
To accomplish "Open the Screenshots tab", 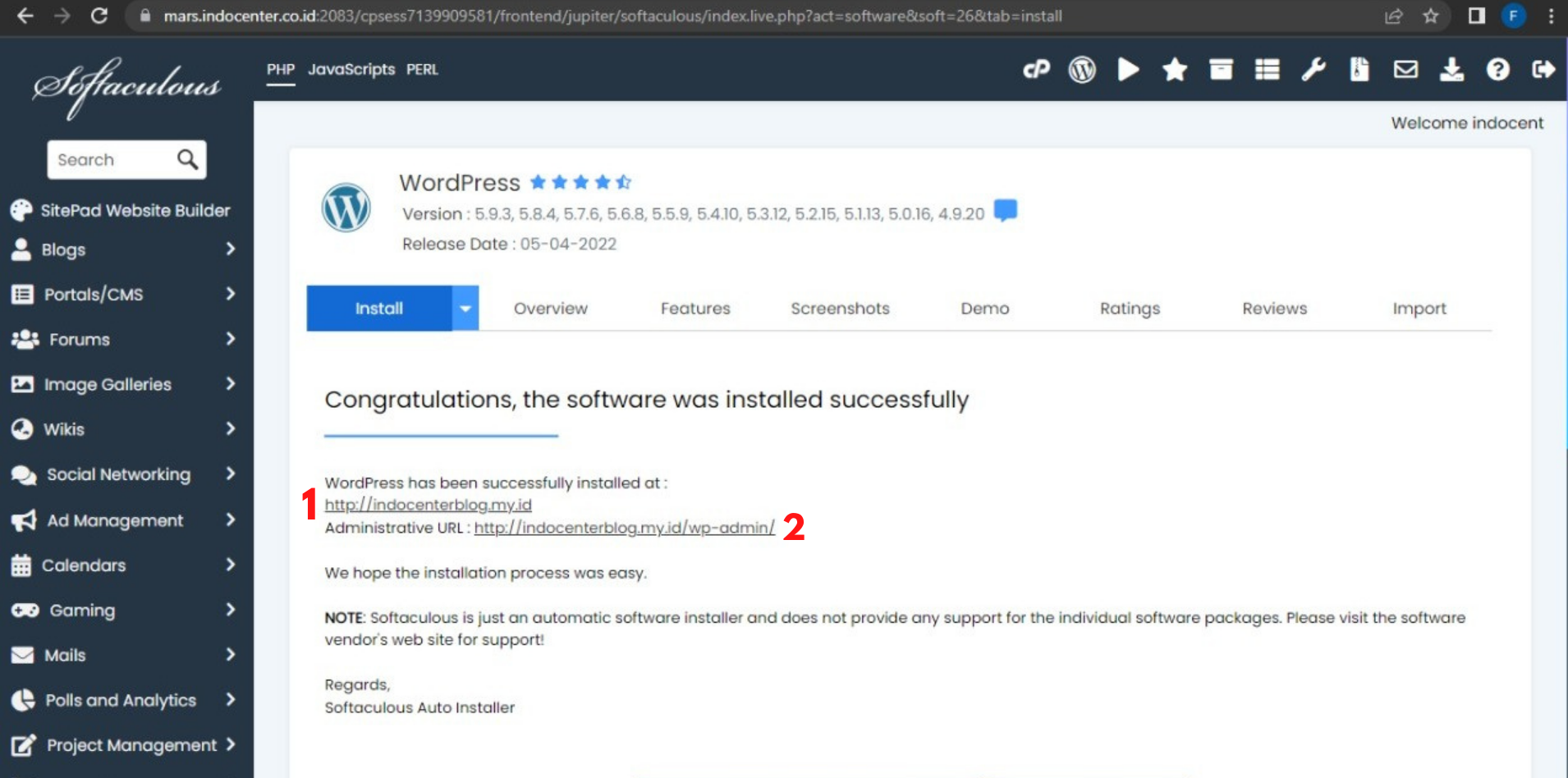I will pyautogui.click(x=840, y=309).
